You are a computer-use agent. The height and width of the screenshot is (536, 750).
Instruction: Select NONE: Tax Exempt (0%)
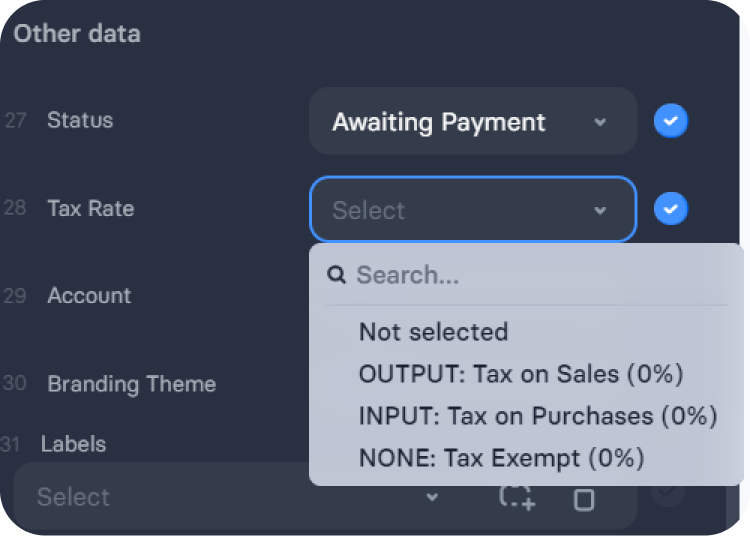(501, 458)
